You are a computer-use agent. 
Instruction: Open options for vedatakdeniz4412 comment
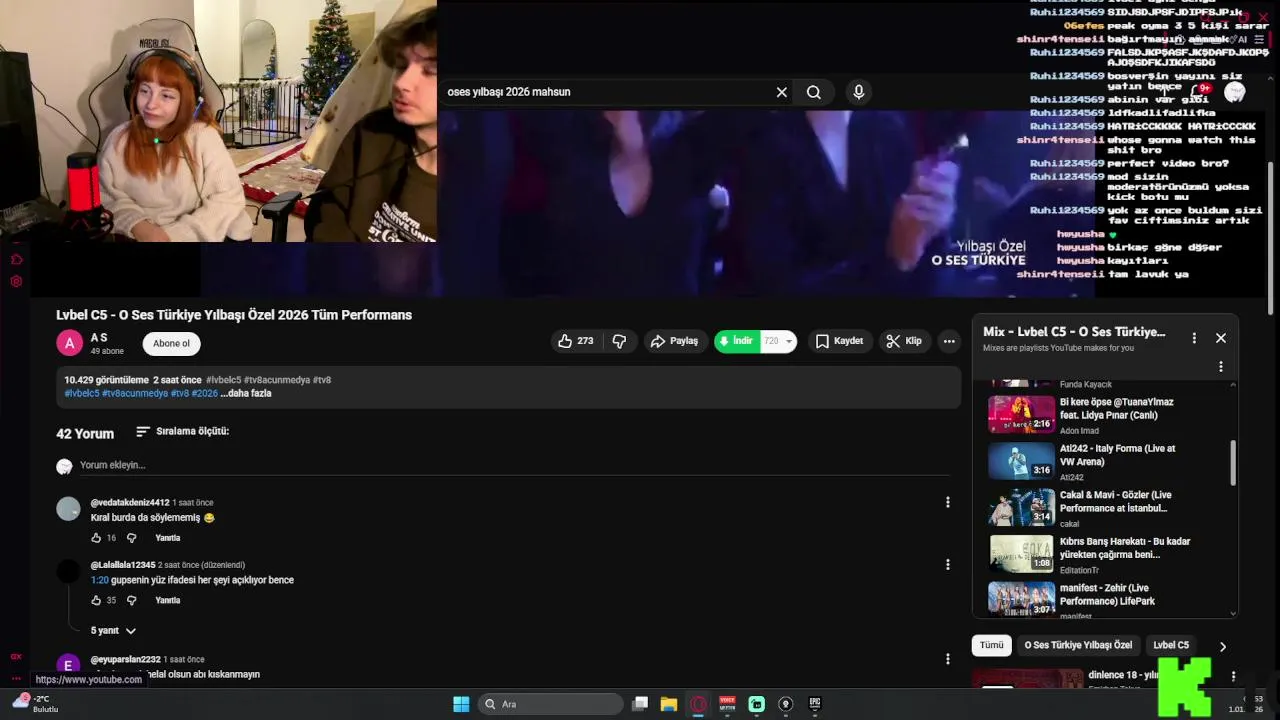(947, 502)
